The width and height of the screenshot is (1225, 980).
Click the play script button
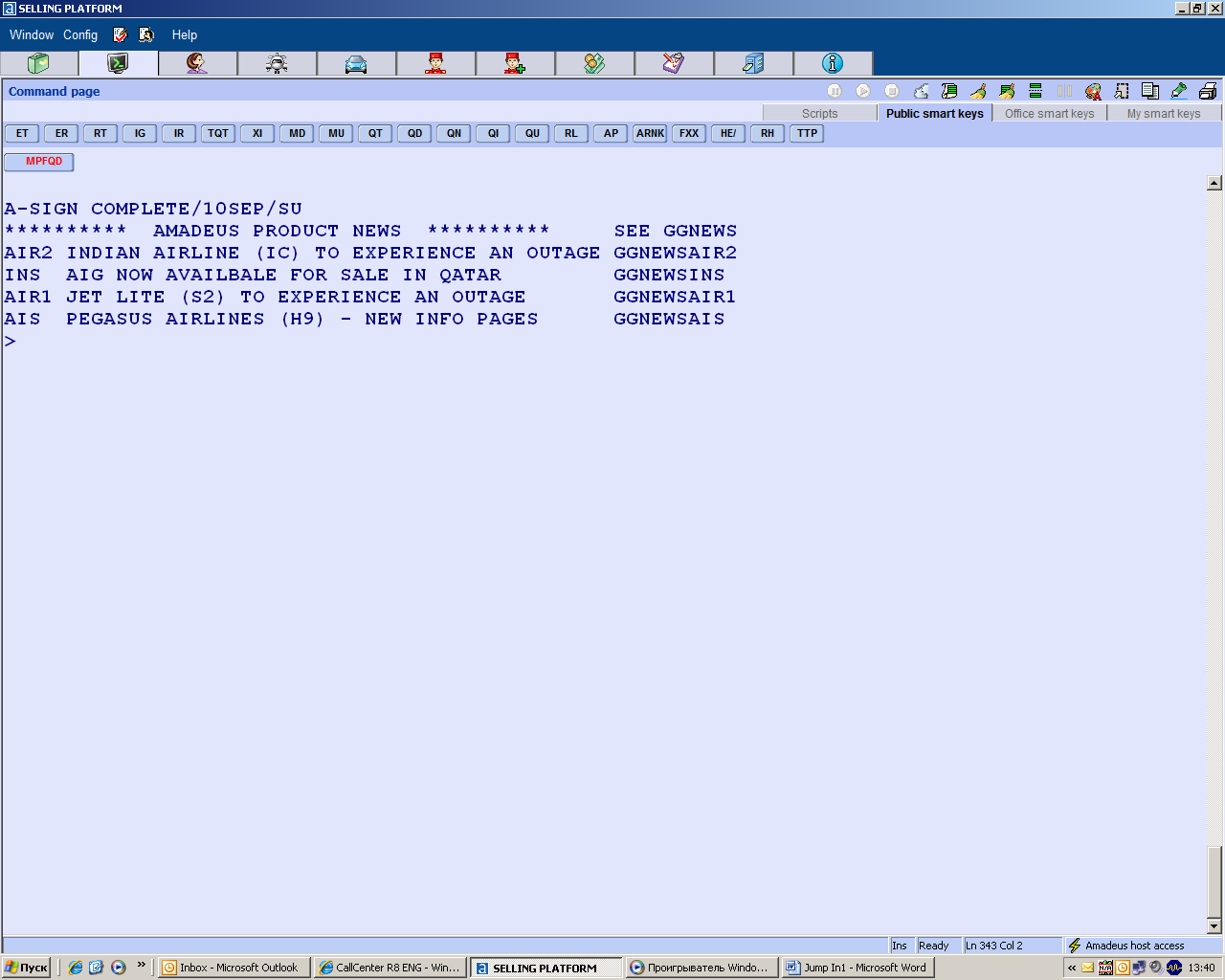pos(863,91)
